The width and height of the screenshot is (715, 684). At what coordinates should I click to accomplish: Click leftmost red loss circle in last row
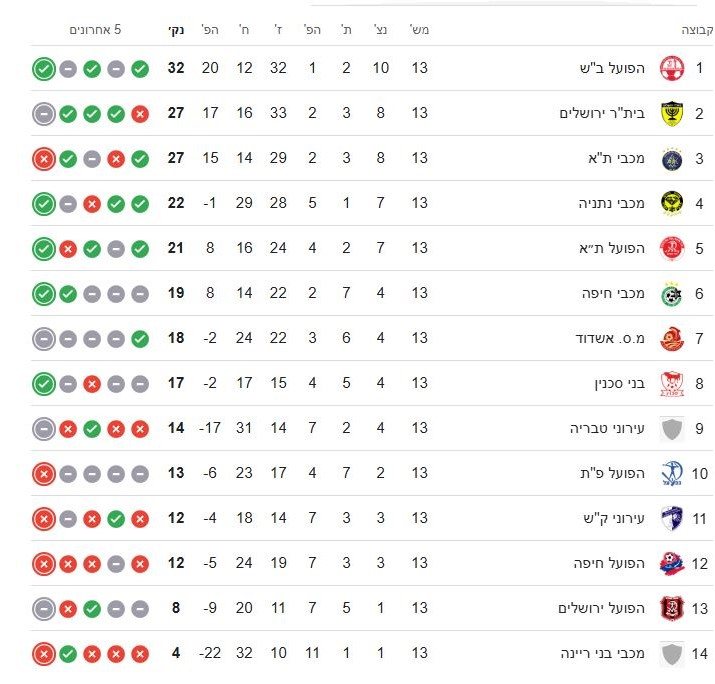click(43, 654)
